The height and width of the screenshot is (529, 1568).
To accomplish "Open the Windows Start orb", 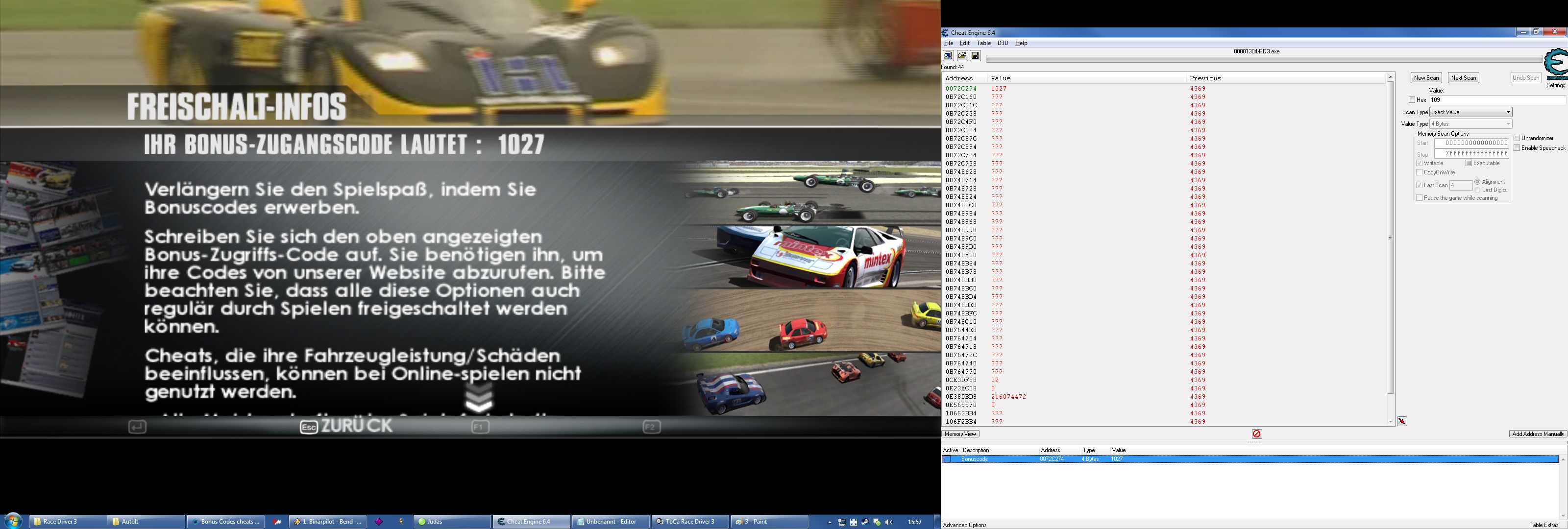I will pyautogui.click(x=13, y=521).
